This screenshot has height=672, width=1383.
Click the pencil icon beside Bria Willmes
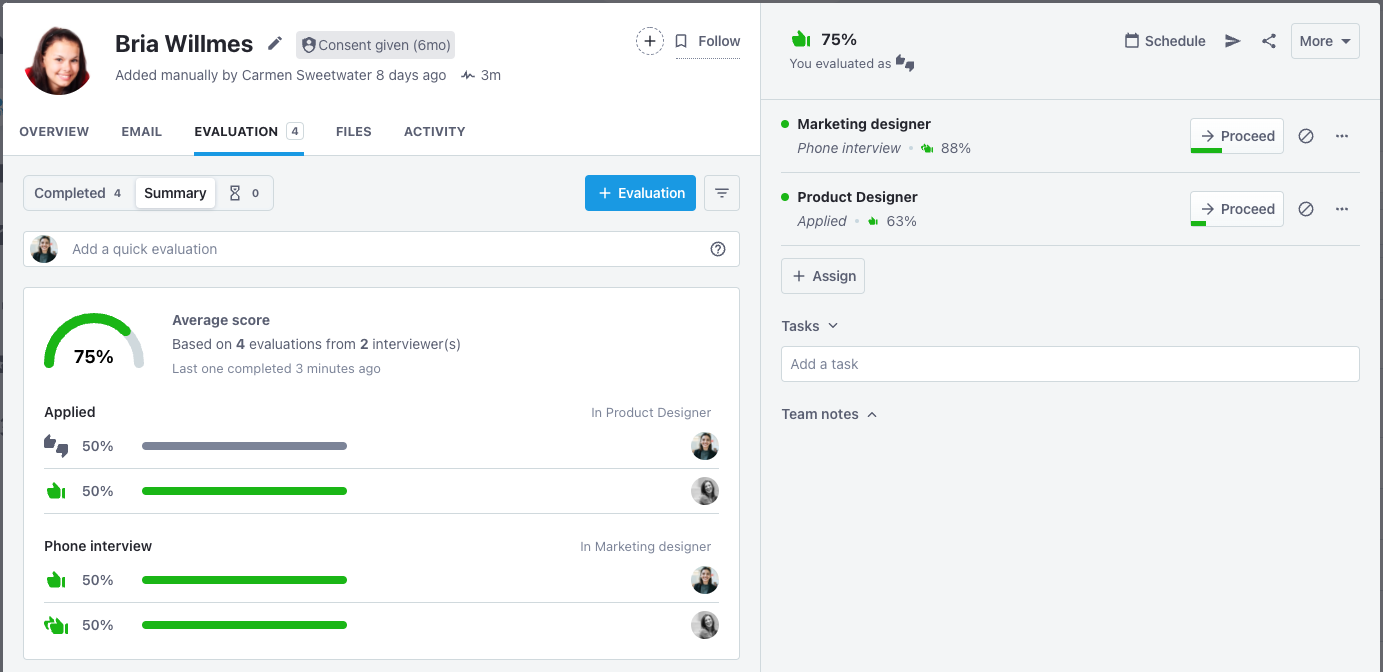point(275,44)
